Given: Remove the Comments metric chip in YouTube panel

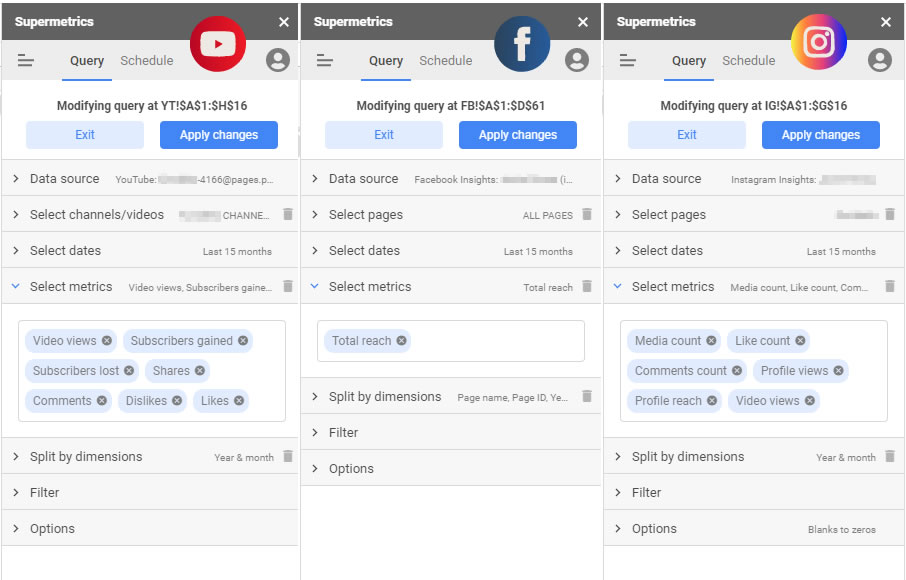Looking at the screenshot, I should tap(102, 401).
